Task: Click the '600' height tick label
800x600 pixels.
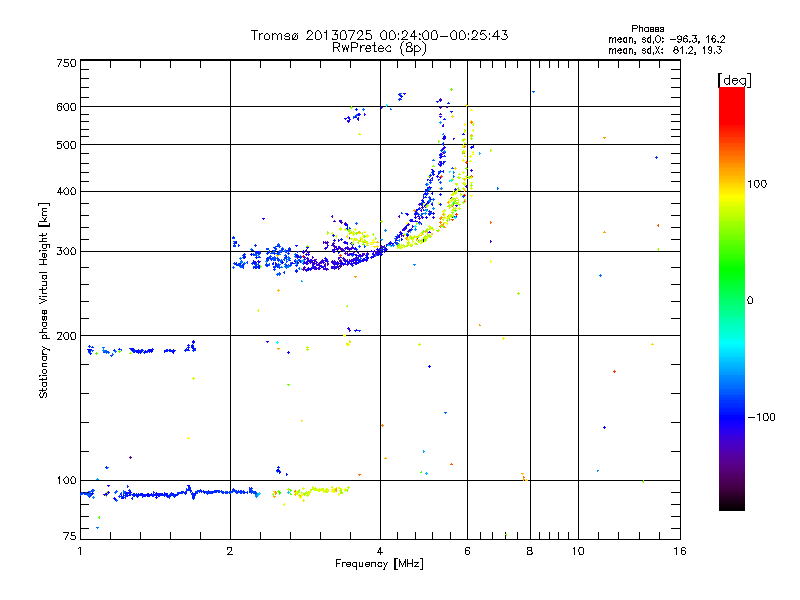Action: pos(66,107)
